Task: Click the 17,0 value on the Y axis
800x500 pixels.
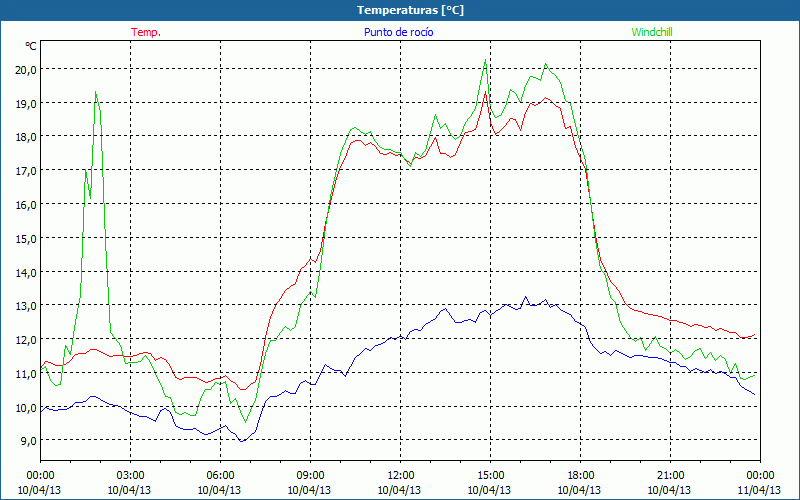Action: click(x=27, y=171)
